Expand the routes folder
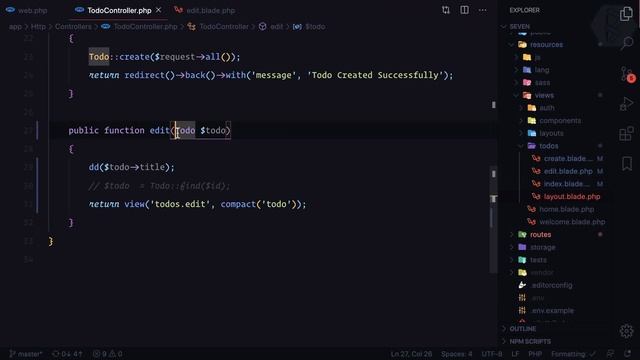The height and width of the screenshot is (360, 640). click(x=540, y=234)
